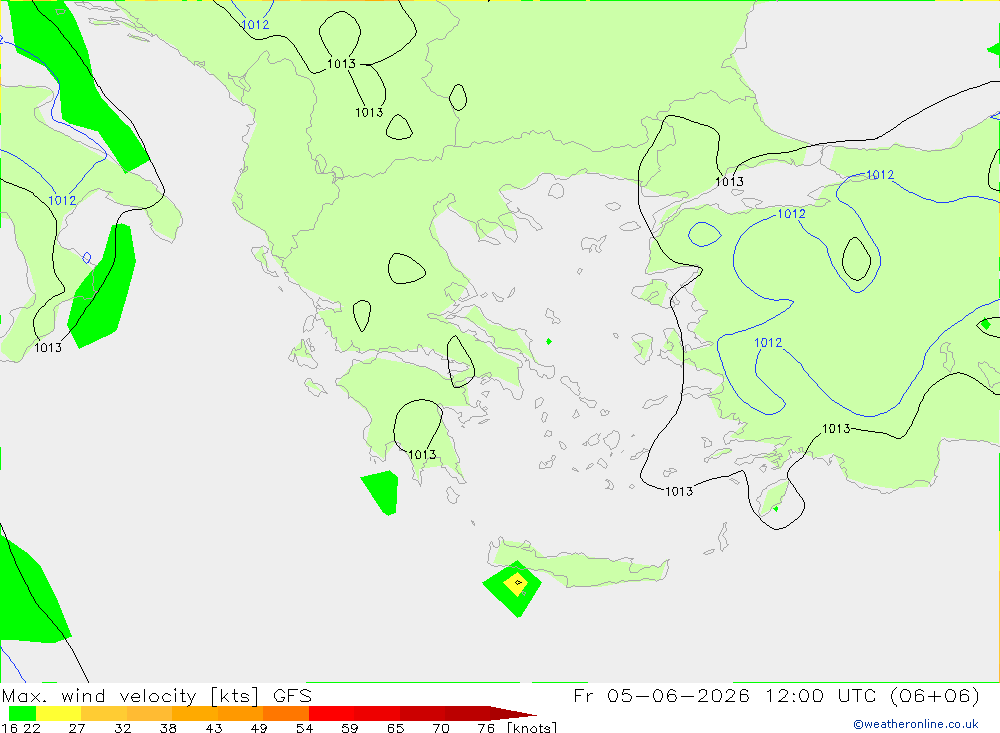The height and width of the screenshot is (733, 1000).
Task: Click the legend value '65'
Action: [x=395, y=728]
